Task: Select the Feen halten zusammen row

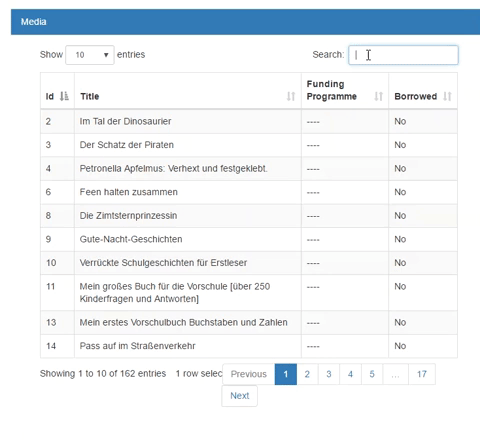Action: (x=249, y=192)
